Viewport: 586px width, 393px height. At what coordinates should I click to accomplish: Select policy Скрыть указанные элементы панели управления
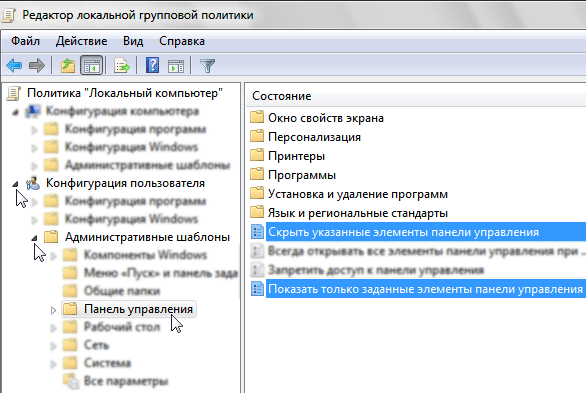tap(426, 232)
